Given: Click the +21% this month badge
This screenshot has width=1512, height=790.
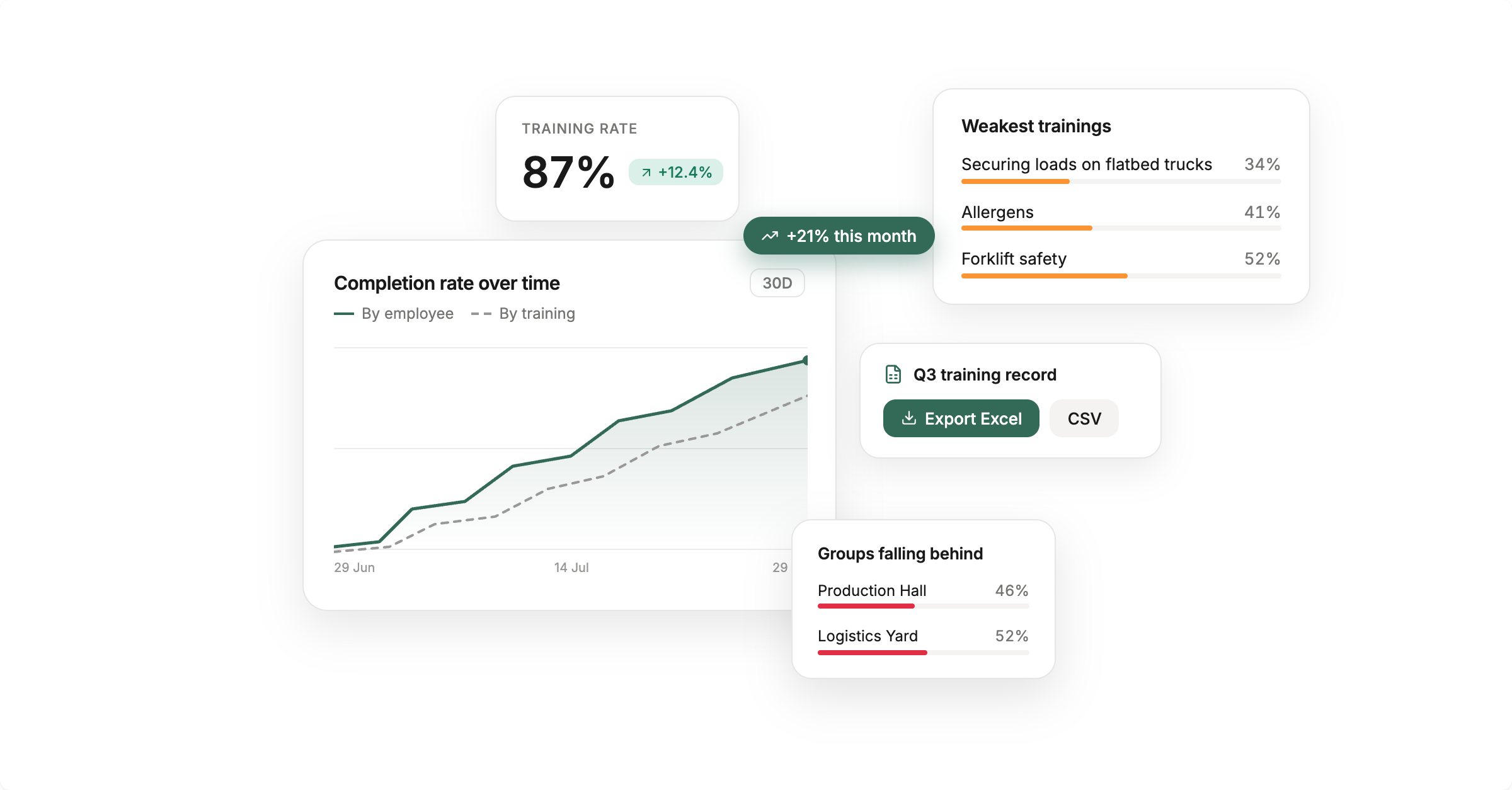Looking at the screenshot, I should 839,236.
